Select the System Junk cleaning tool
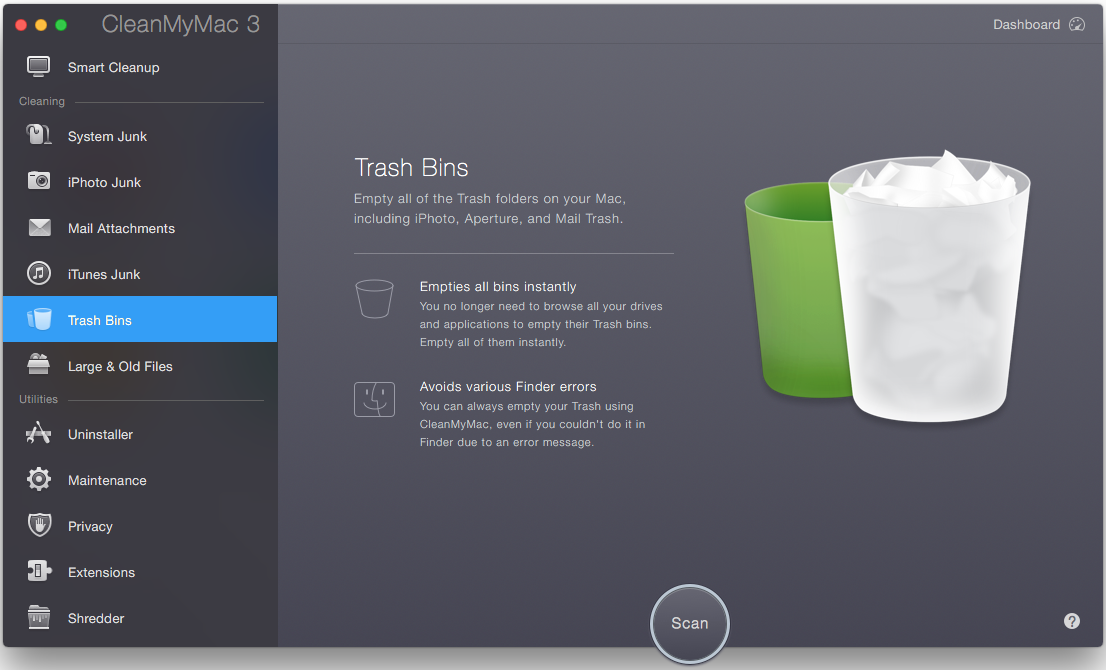 tap(107, 136)
